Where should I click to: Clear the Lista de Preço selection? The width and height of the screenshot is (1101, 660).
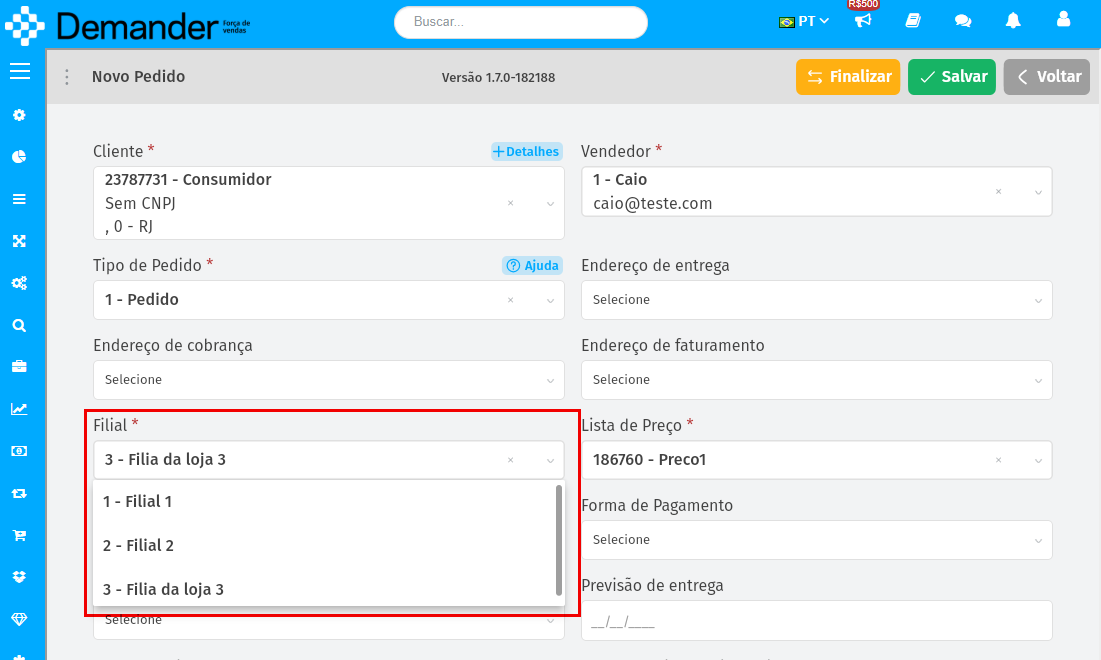point(998,460)
